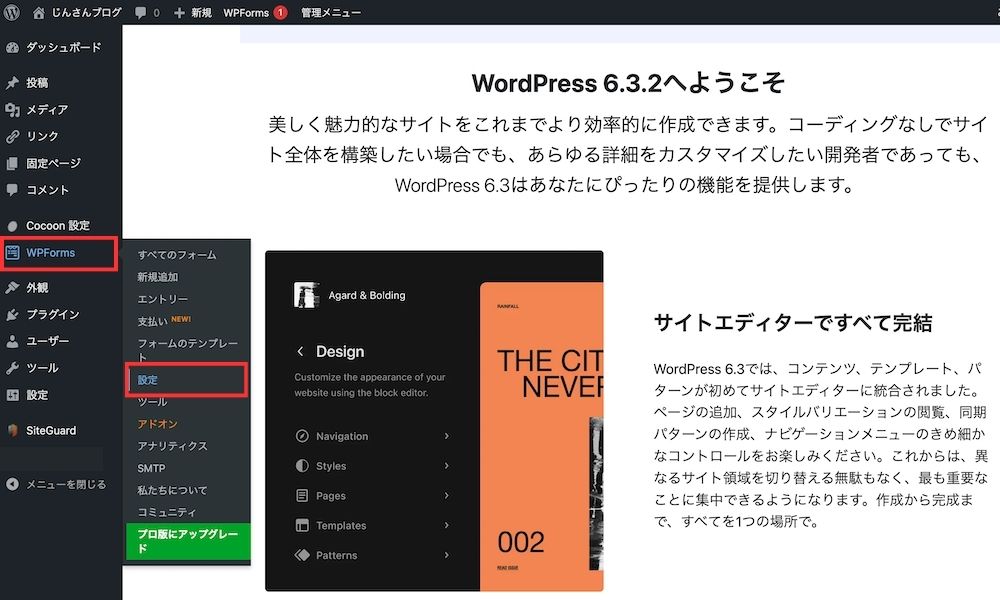The height and width of the screenshot is (600, 1000).
Task: Click the home icon beside じんさんブログ
Action: 38,13
